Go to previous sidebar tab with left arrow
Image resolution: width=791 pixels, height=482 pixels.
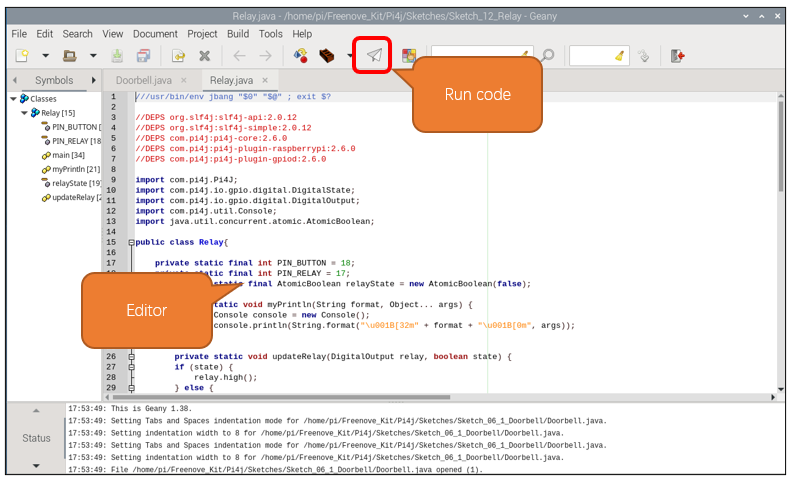coord(15,80)
